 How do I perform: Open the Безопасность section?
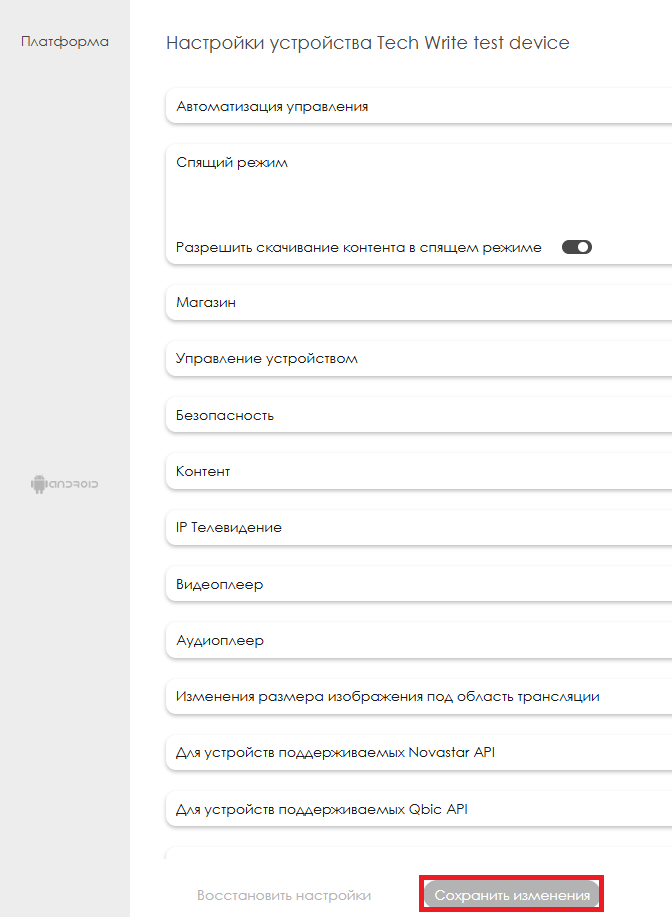(x=225, y=415)
